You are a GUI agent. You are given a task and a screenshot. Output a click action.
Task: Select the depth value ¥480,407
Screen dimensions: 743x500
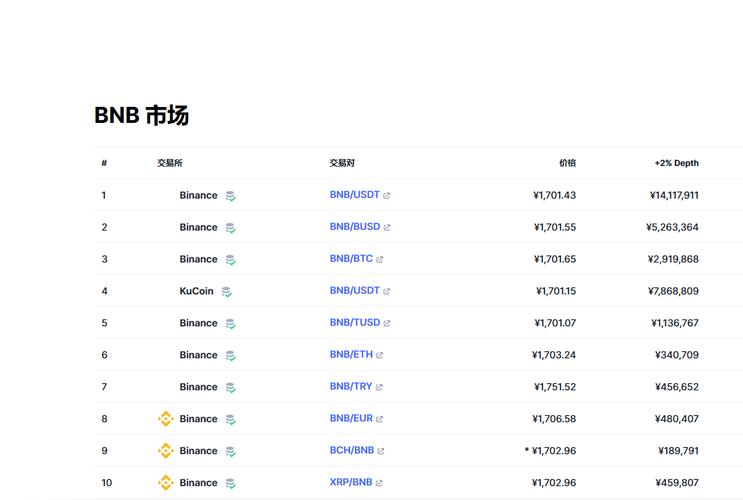[677, 419]
